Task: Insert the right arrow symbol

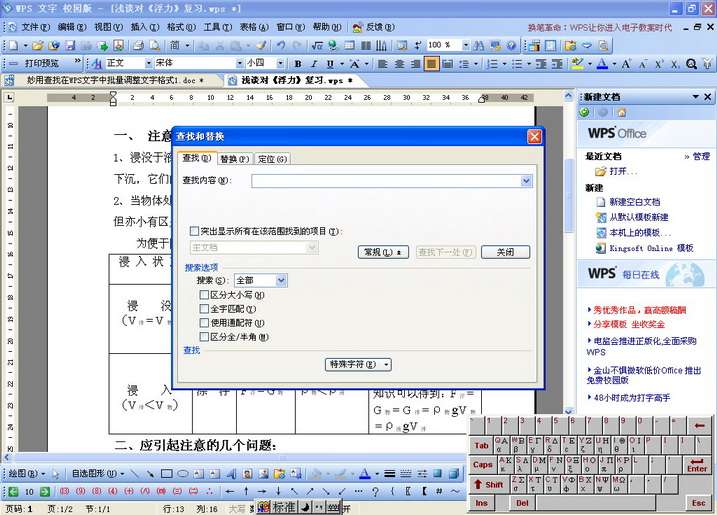Action: click(262, 492)
